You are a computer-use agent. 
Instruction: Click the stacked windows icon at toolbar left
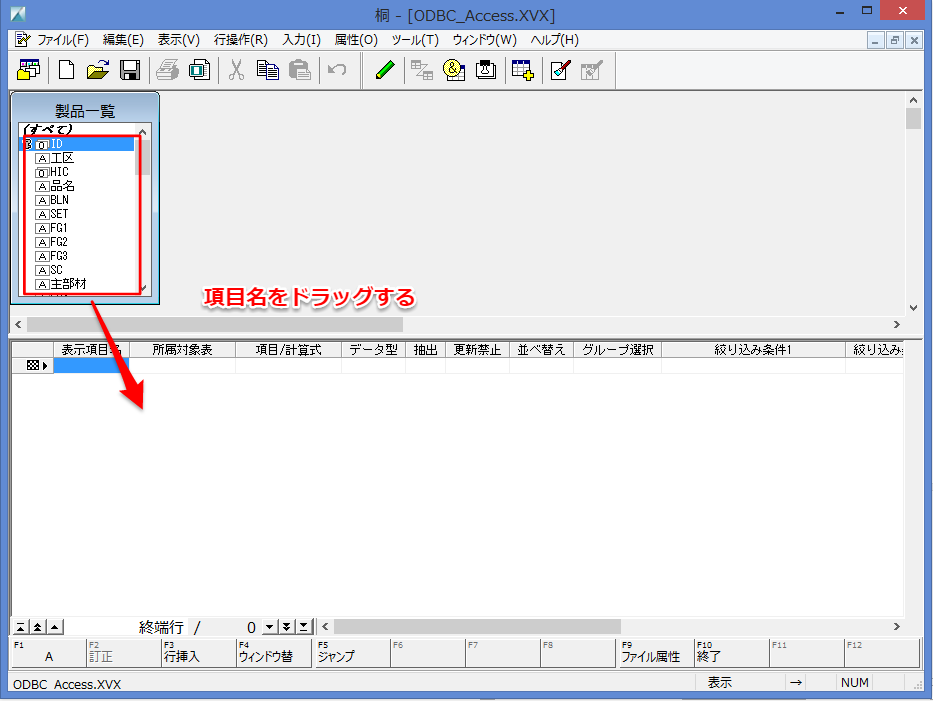[29, 70]
